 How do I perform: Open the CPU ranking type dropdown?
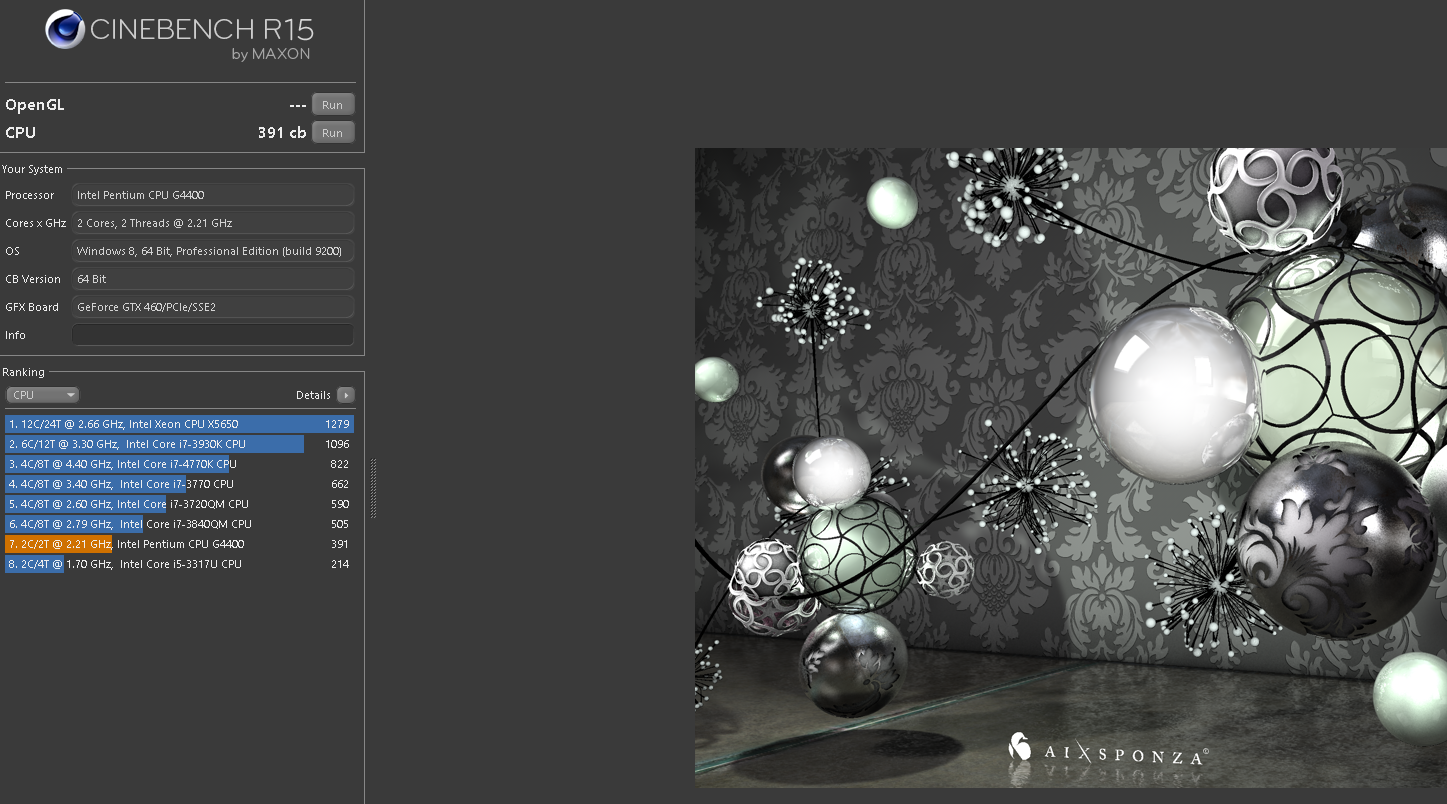click(42, 395)
